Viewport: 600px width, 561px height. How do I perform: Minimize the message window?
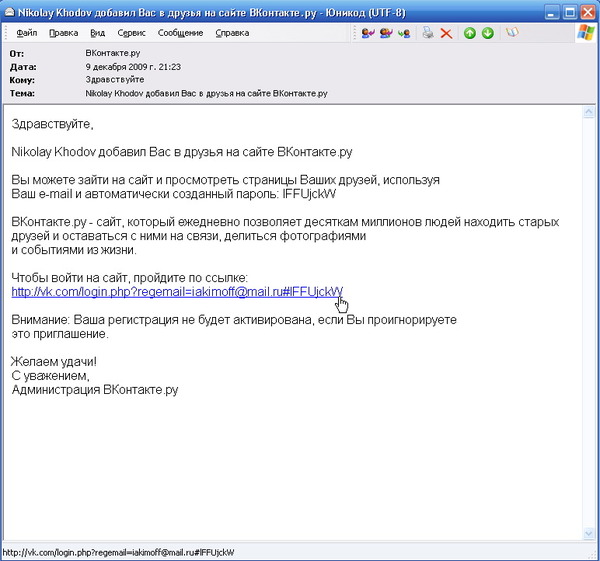point(551,13)
